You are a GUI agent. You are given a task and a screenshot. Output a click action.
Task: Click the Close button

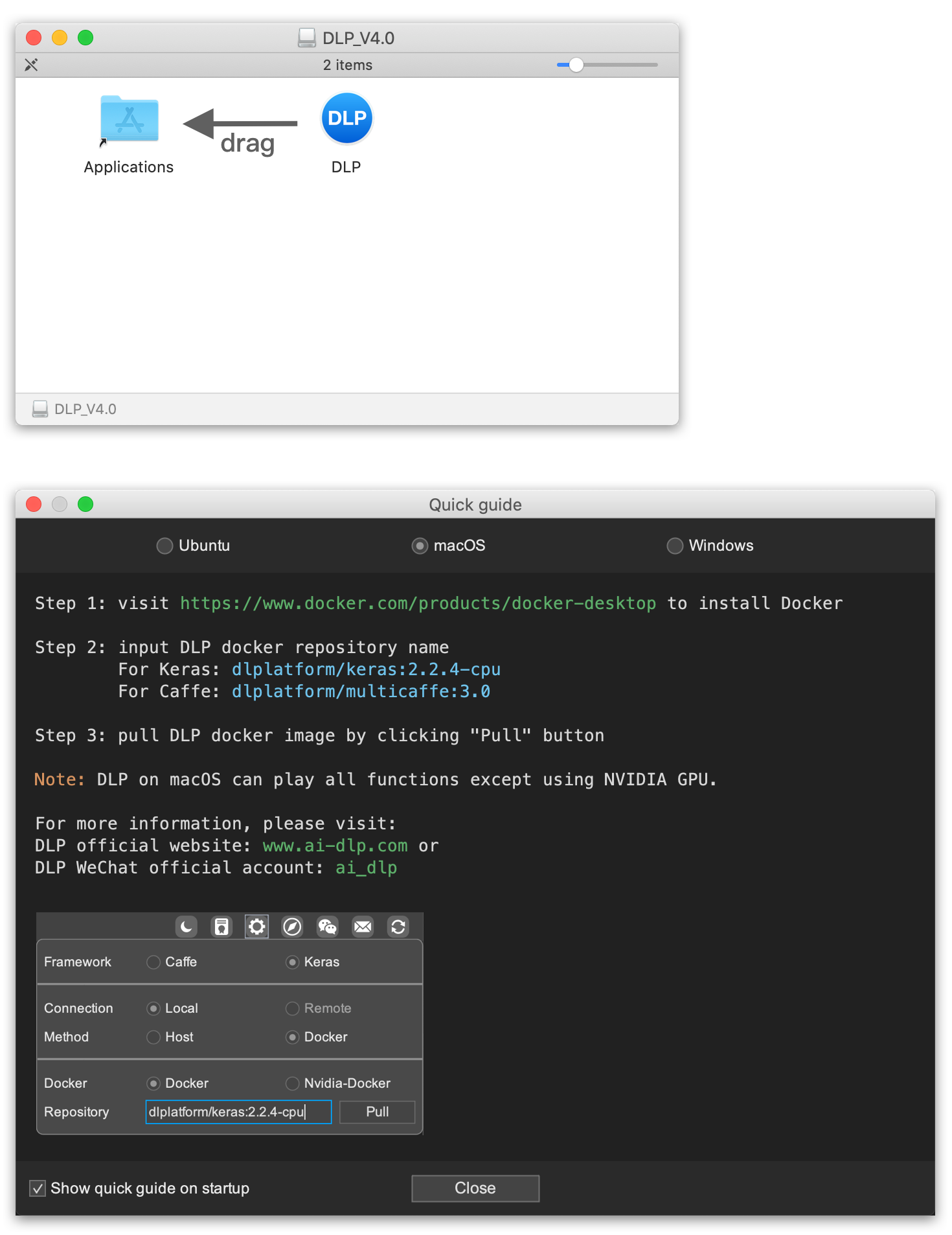[475, 1188]
